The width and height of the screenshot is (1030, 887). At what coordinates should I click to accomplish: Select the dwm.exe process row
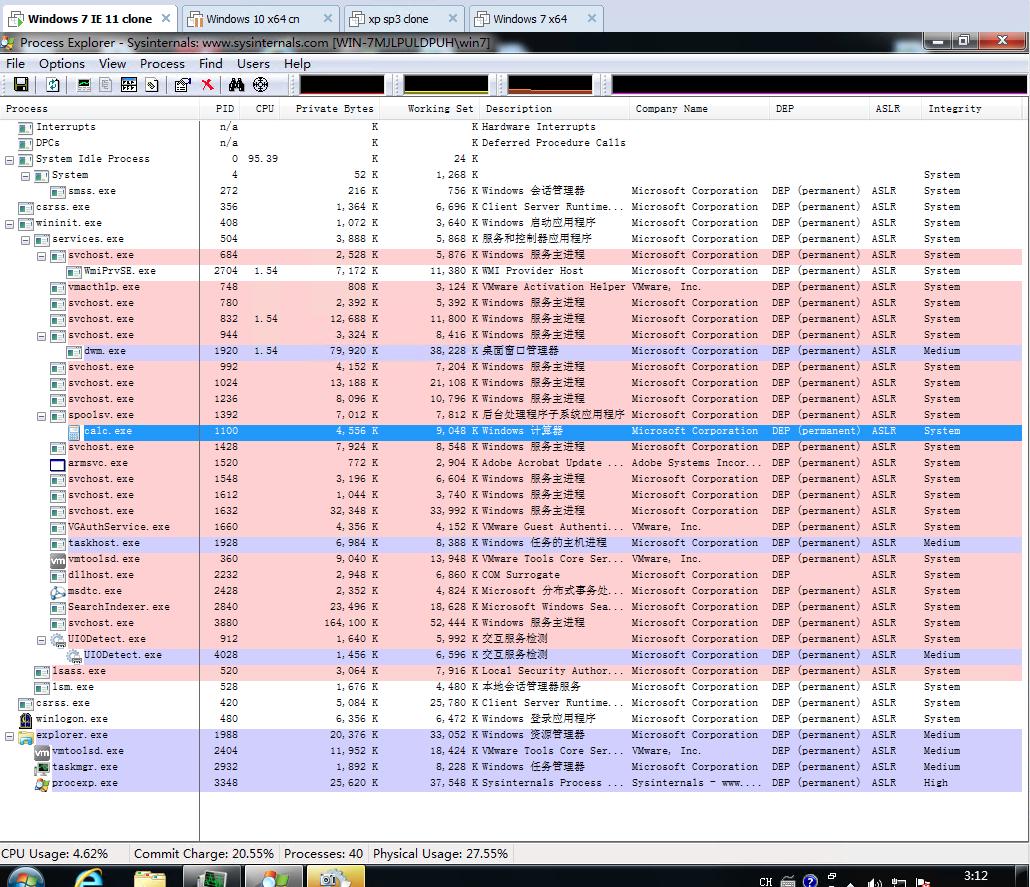511,352
